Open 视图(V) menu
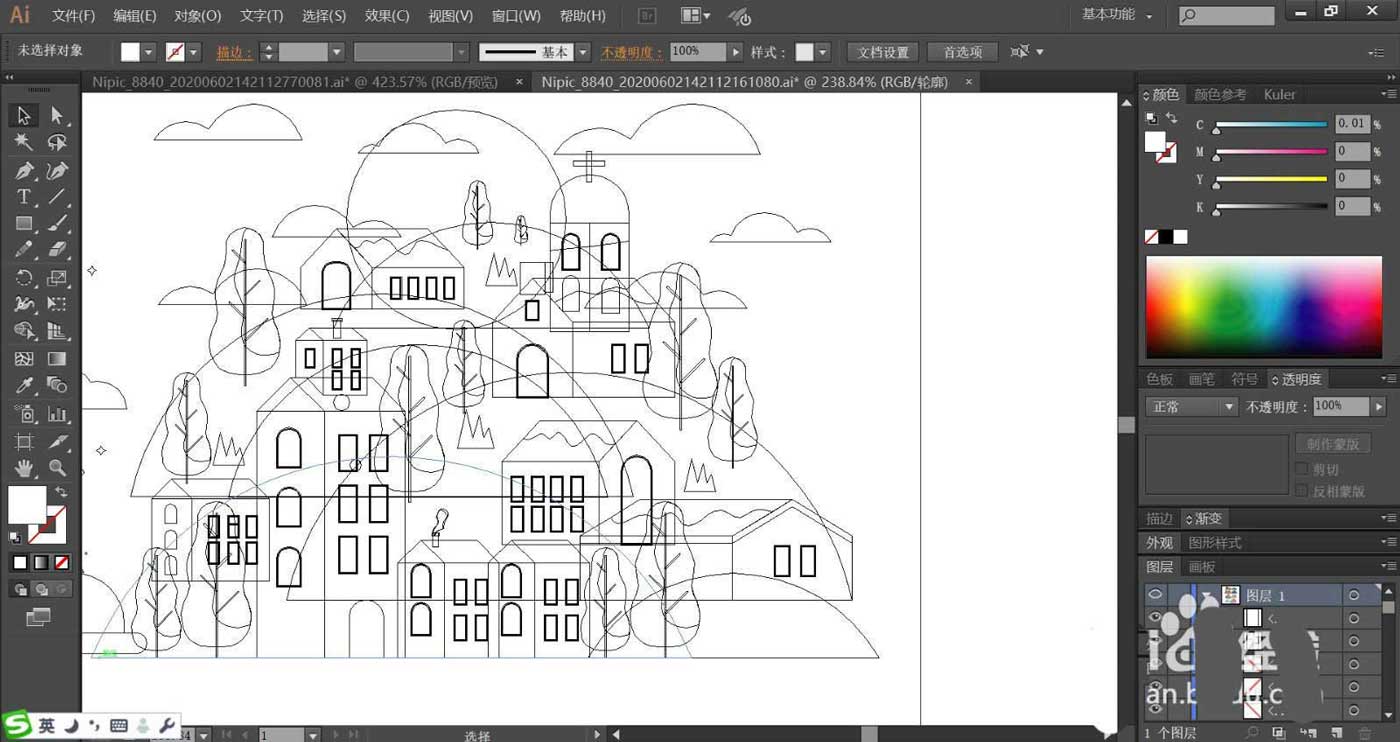This screenshot has width=1400, height=742. [450, 16]
